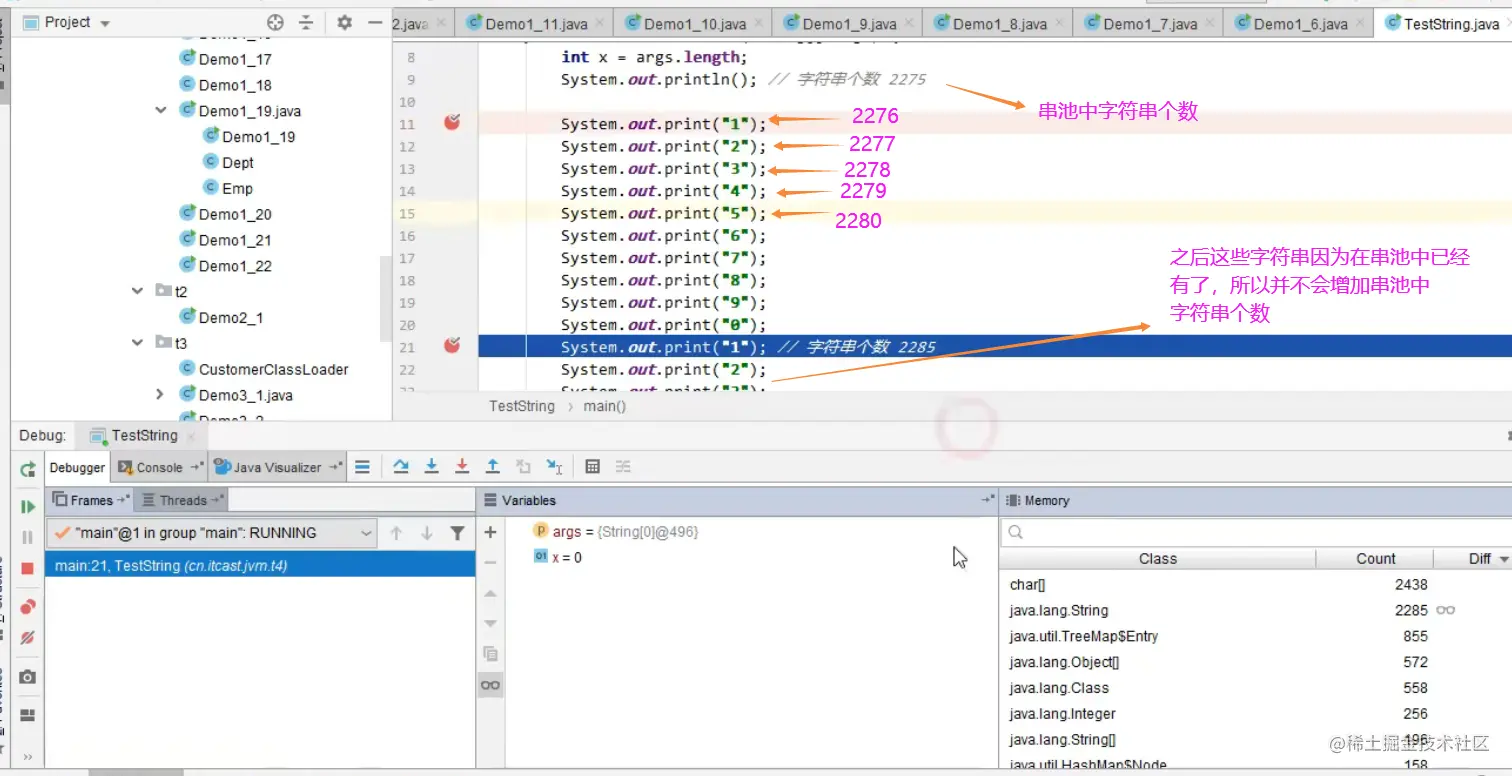The height and width of the screenshot is (776, 1512).
Task: Collapse the t2 folder
Action: click(138, 291)
